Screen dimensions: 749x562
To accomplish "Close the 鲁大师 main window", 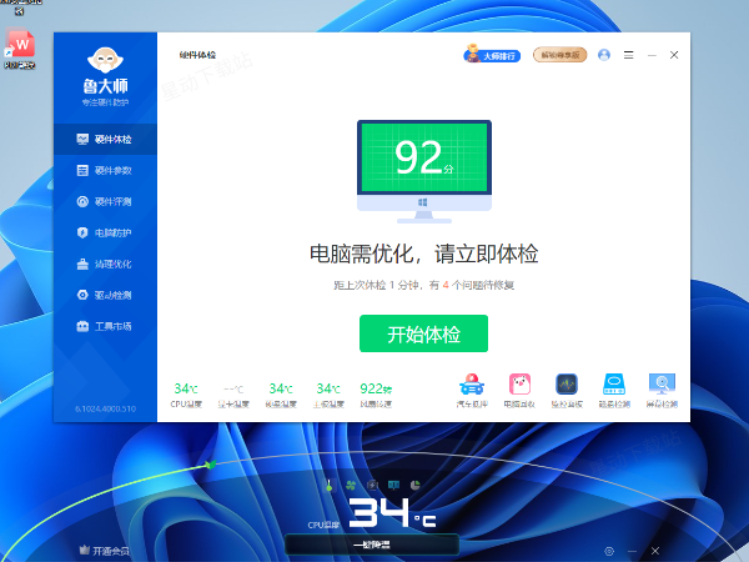I will tap(674, 55).
